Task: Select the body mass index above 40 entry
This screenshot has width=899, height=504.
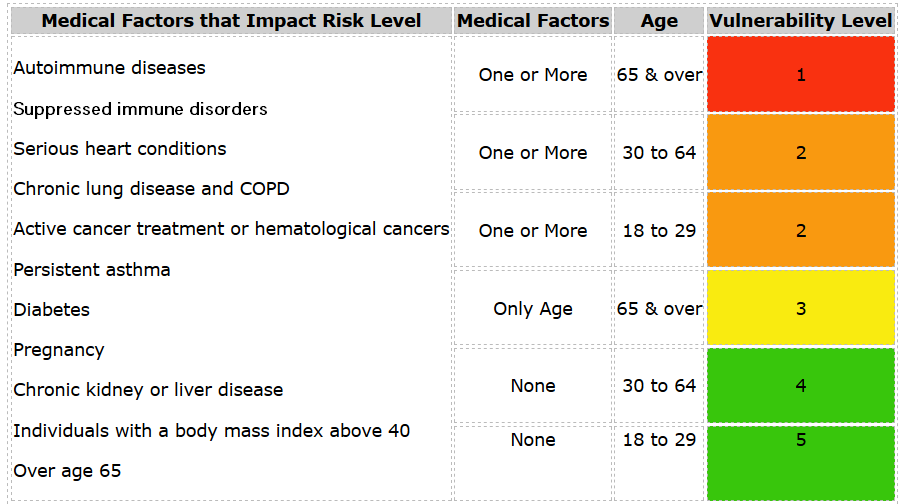Action: click(x=211, y=431)
